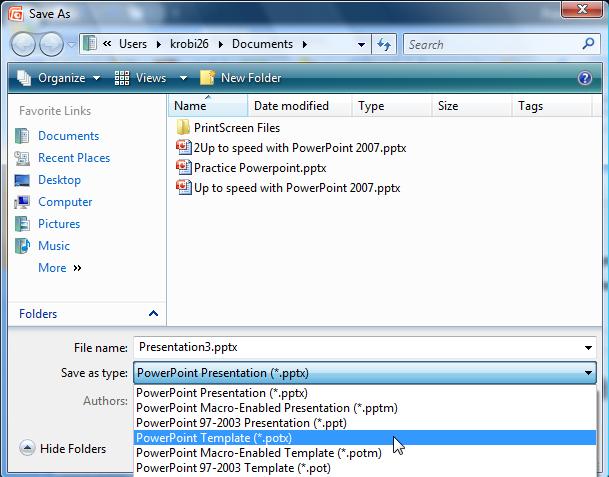Select 2Up to speed with PowerPoint 2007.pptx

[x=300, y=148]
